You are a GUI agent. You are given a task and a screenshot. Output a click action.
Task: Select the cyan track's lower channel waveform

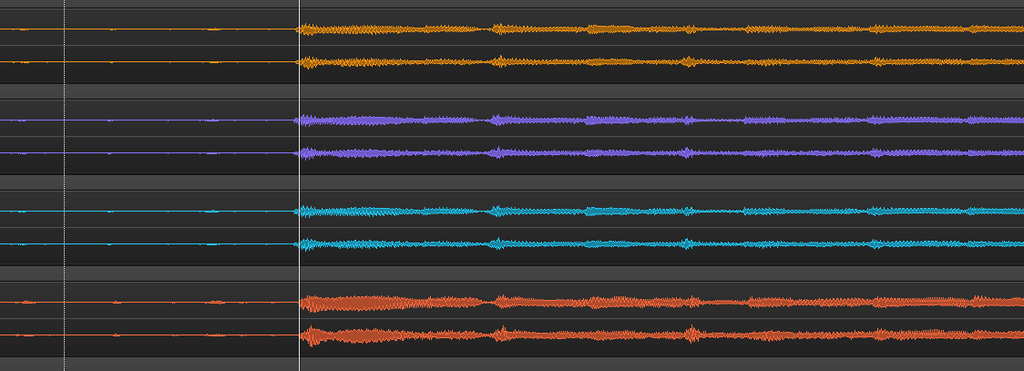click(x=660, y=244)
